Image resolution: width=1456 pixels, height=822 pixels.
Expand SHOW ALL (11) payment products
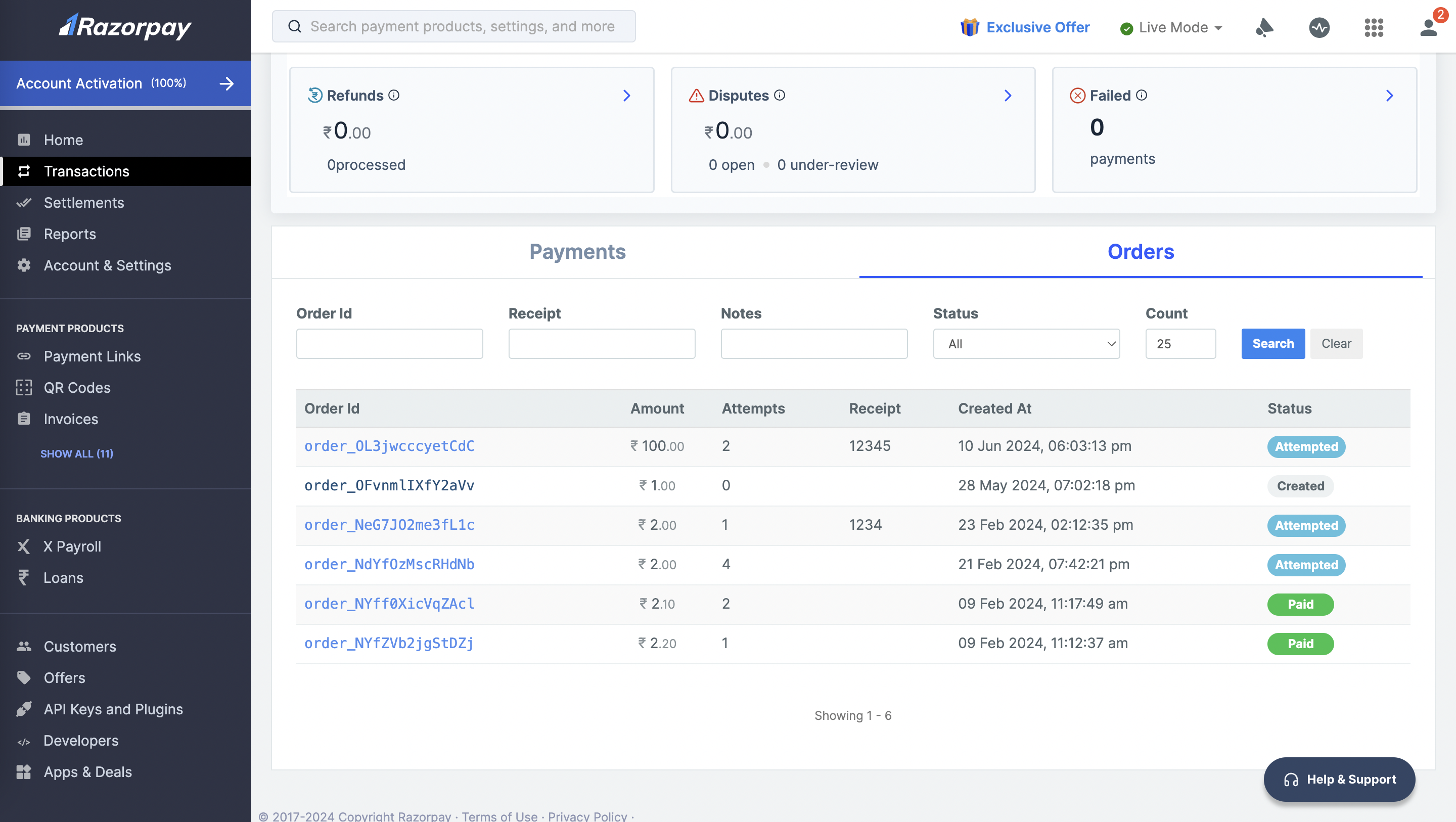click(x=77, y=453)
